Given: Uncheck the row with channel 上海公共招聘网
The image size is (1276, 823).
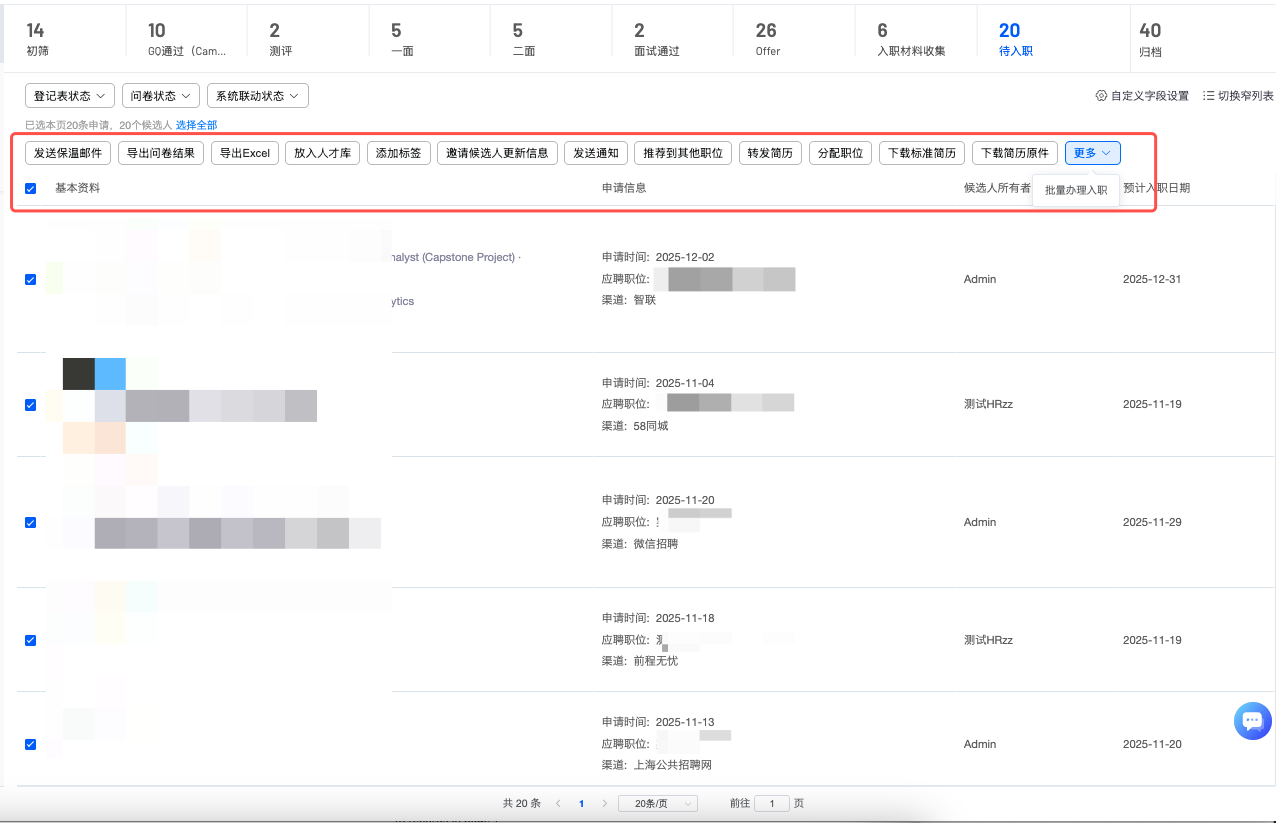Looking at the screenshot, I should pos(30,744).
